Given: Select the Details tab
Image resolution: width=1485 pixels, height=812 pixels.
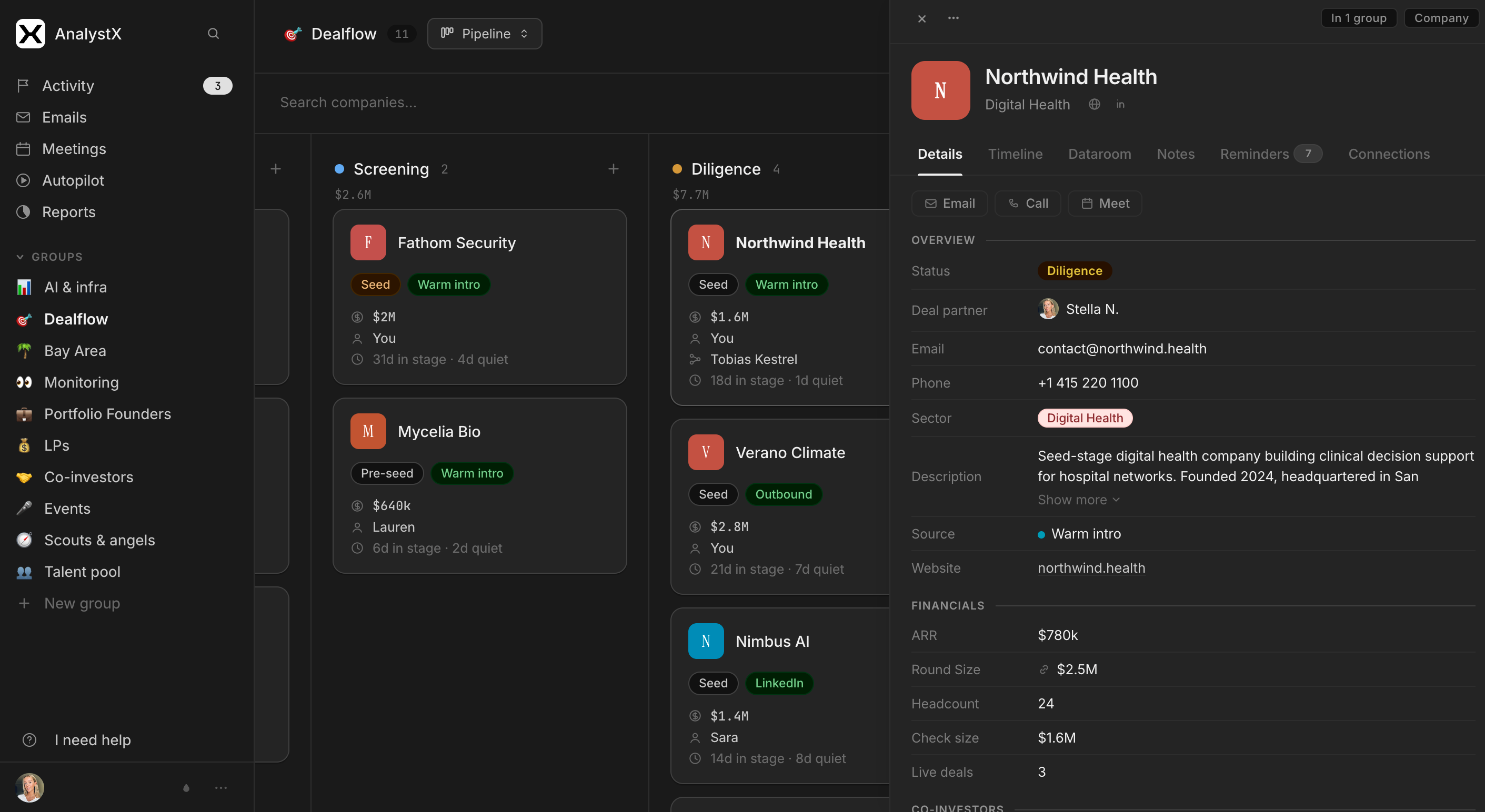Looking at the screenshot, I should (940, 154).
